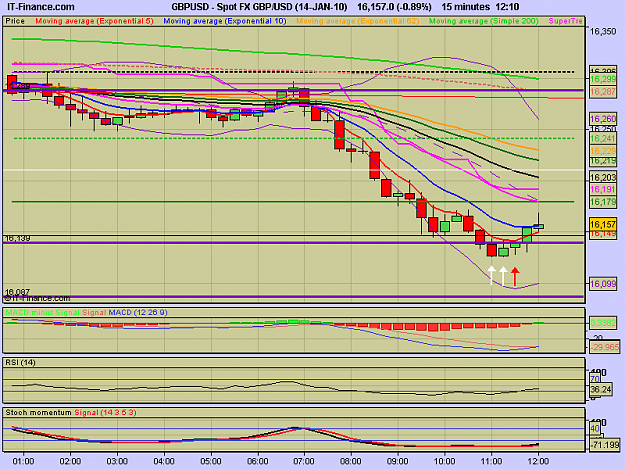Click the 16,087 support level label
This screenshot has width=625, height=469.
(x=18, y=292)
